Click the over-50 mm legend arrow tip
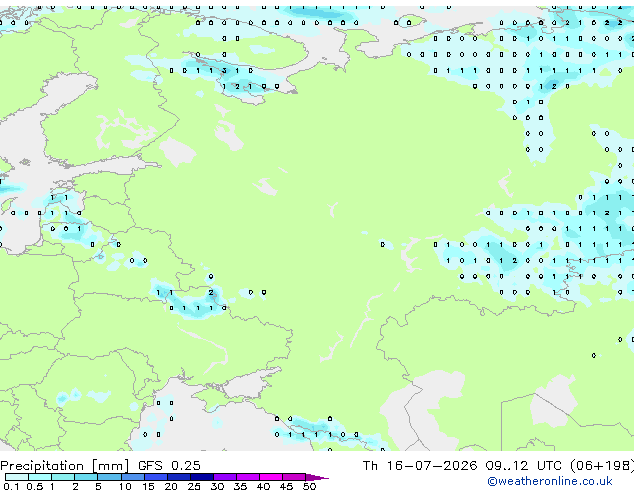 317,478
